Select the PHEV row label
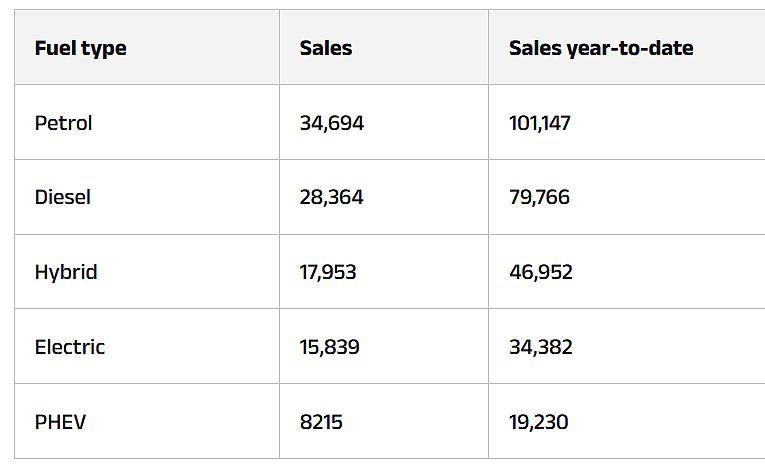Image resolution: width=765 pixels, height=474 pixels. (60, 422)
